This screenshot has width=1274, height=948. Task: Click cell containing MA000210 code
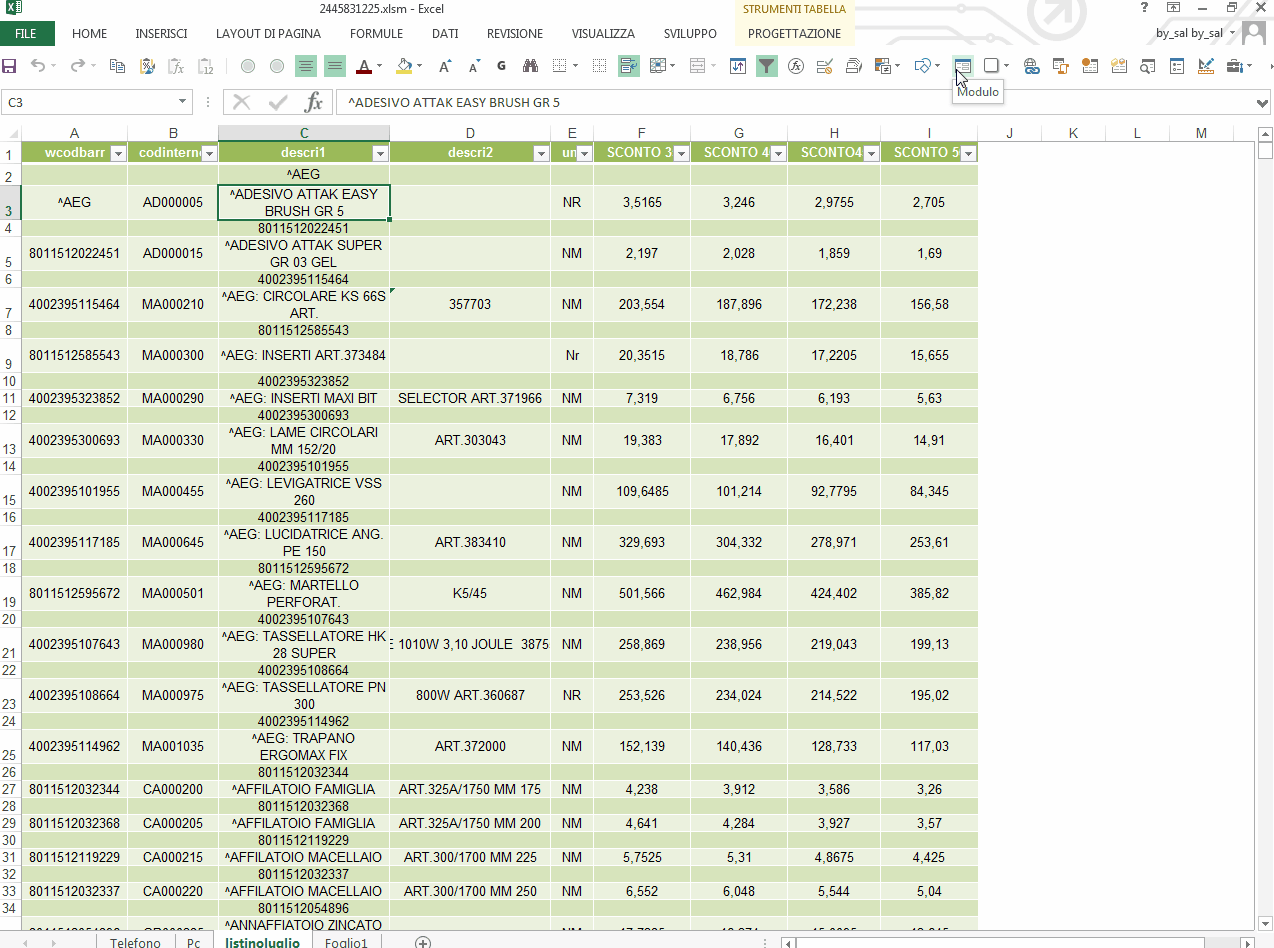[x=172, y=304]
